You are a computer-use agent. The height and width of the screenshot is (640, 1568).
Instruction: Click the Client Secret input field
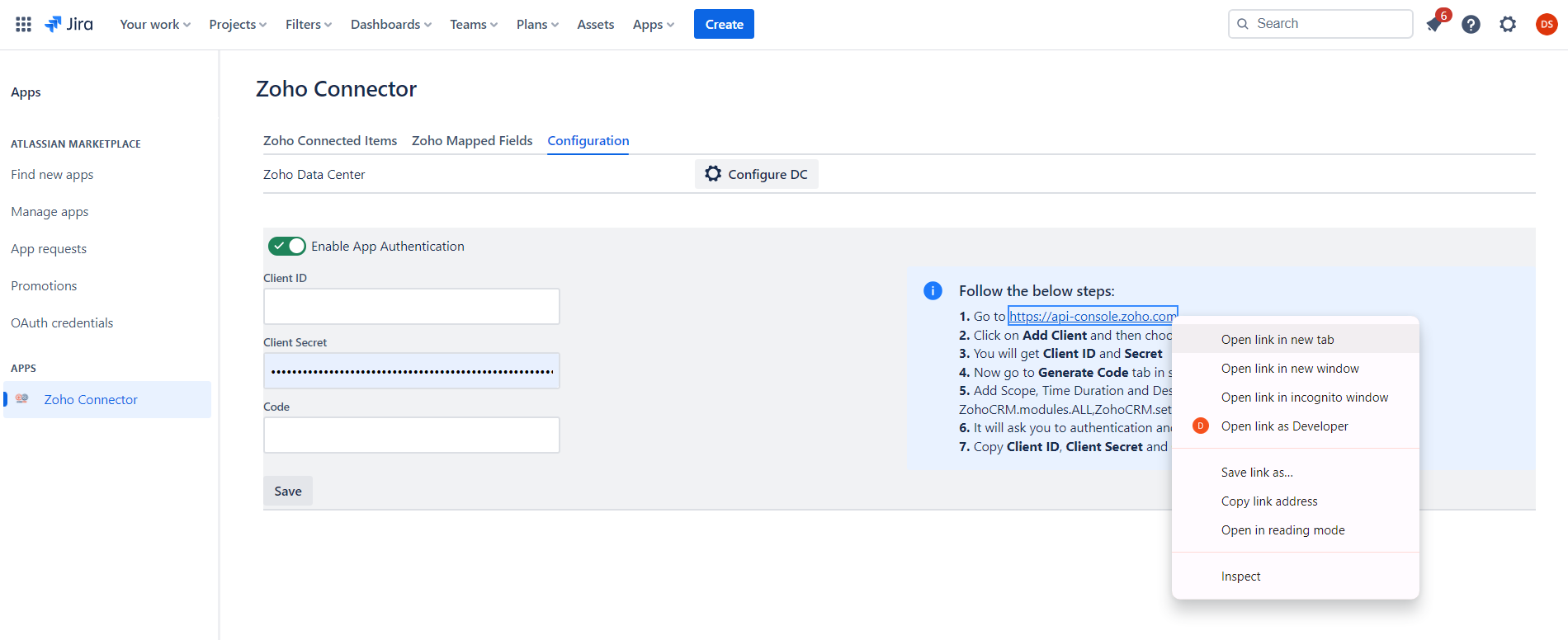[x=412, y=370]
